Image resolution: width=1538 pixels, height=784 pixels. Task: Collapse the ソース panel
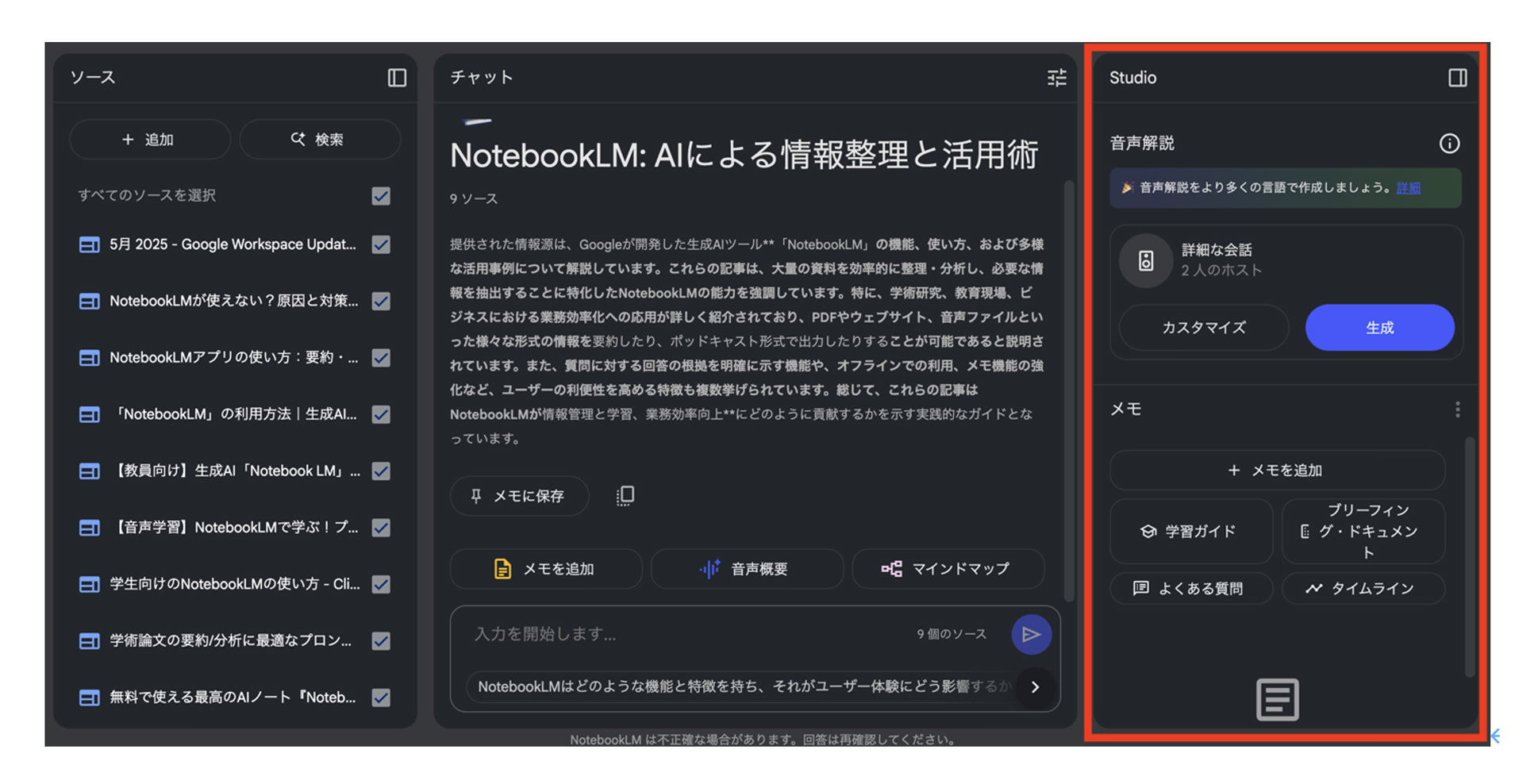click(398, 77)
